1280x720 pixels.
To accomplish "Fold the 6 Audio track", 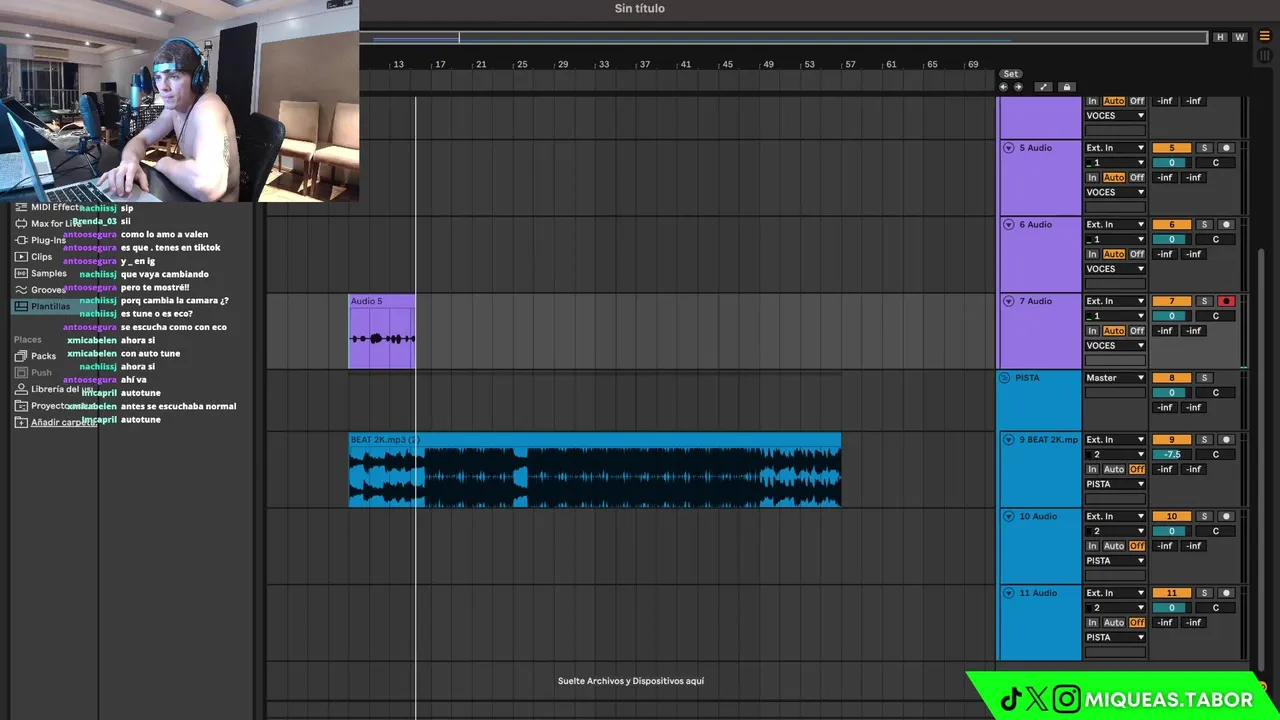I will [1008, 224].
